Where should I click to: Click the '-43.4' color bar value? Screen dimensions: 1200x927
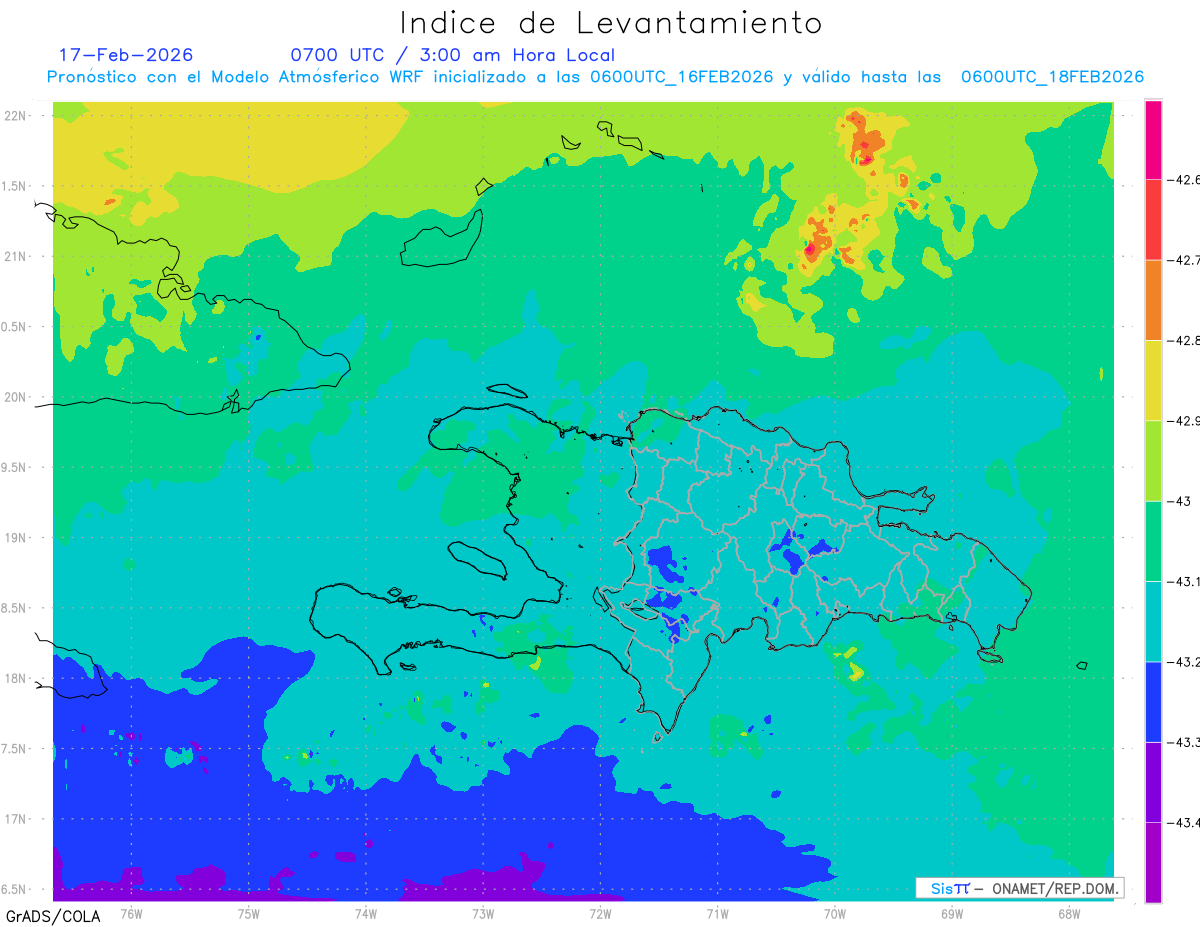1183,822
